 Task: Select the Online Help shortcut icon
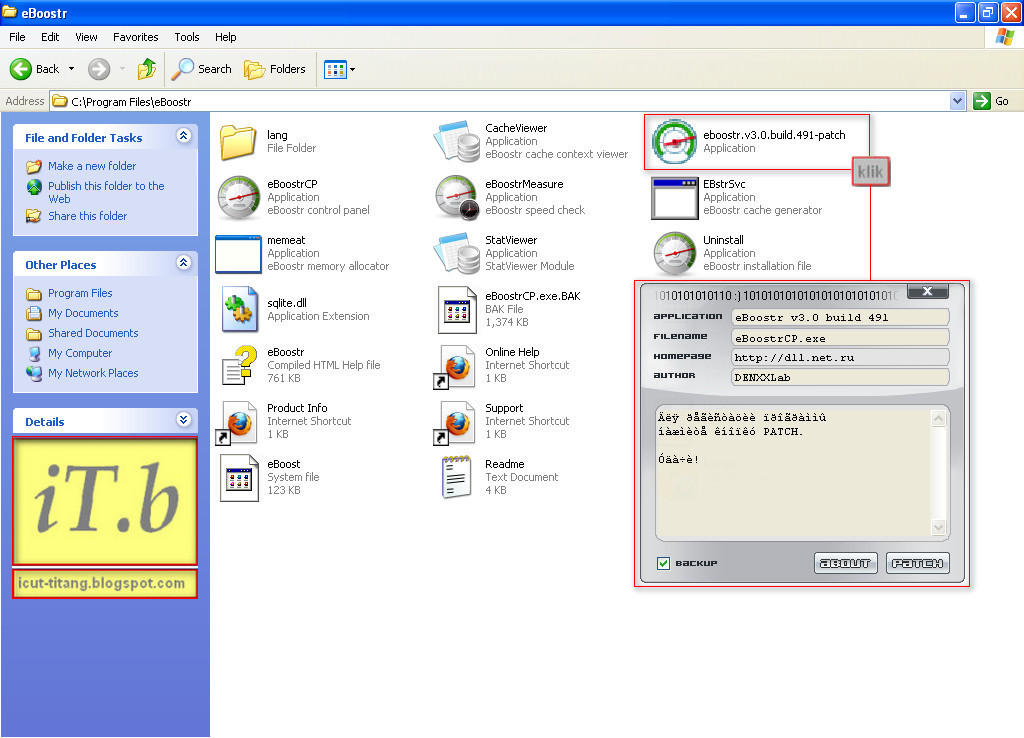coord(455,367)
